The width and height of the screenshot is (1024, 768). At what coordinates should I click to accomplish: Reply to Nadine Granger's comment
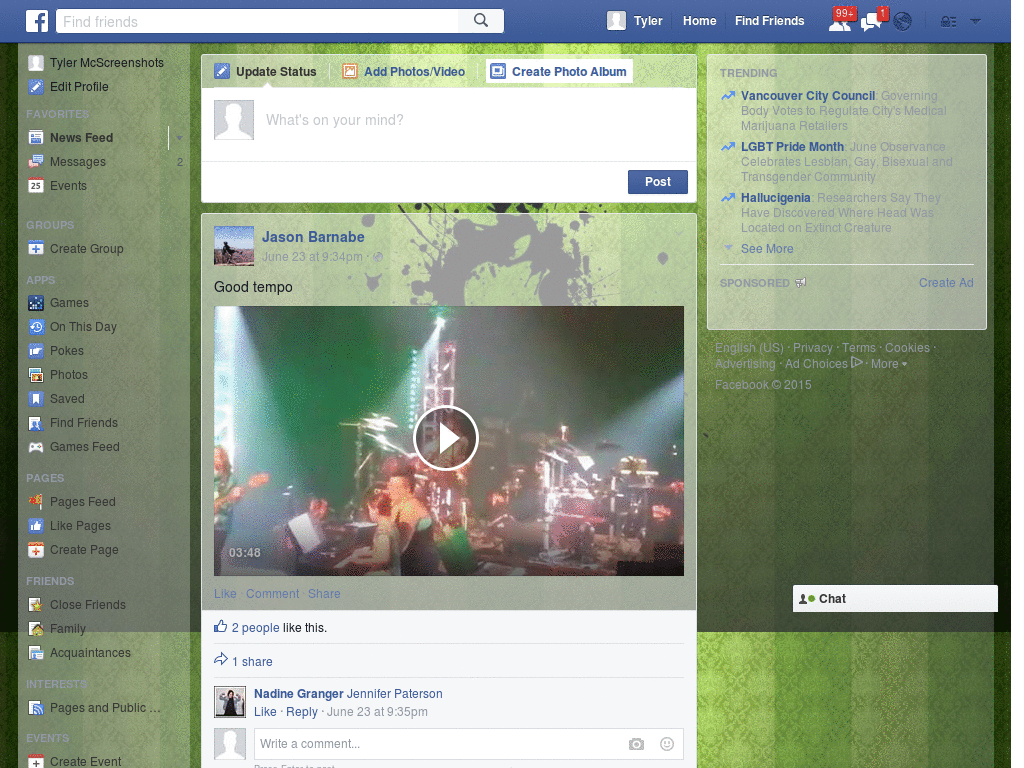302,712
